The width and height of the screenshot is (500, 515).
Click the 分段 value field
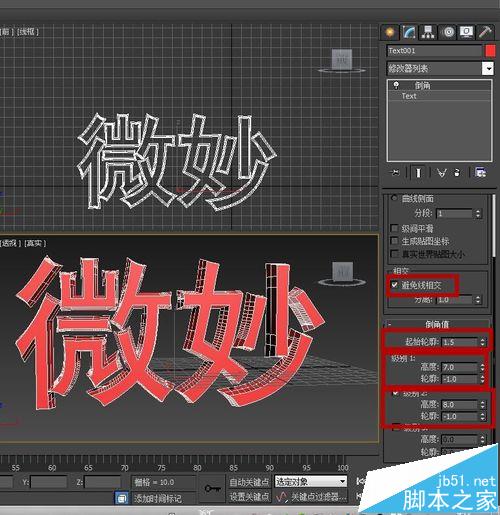coord(454,213)
